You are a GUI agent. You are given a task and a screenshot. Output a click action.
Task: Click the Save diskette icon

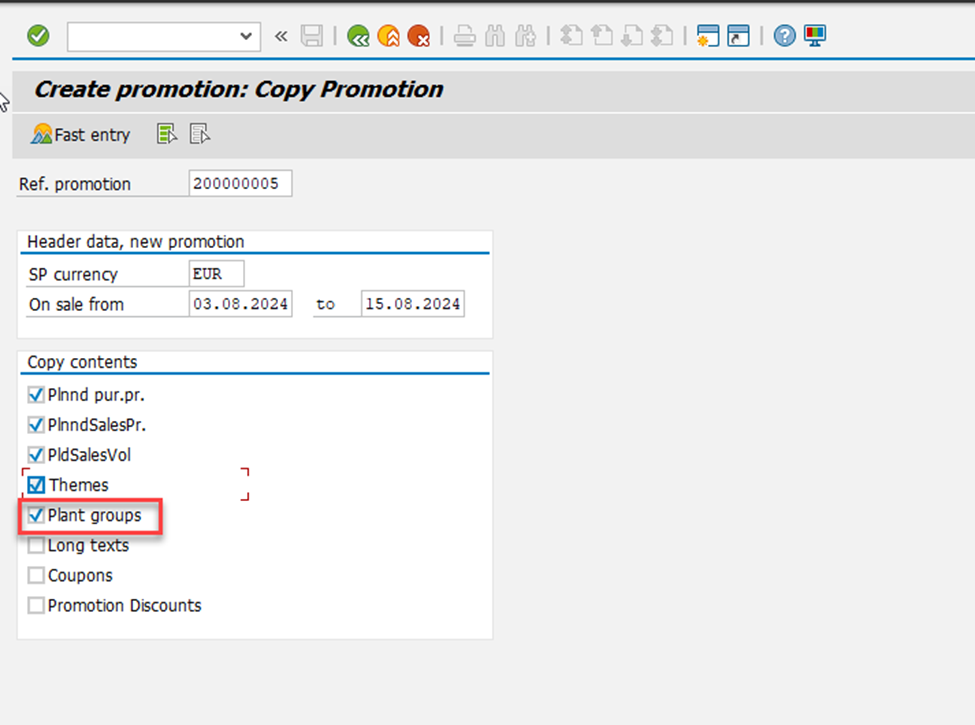pyautogui.click(x=312, y=36)
